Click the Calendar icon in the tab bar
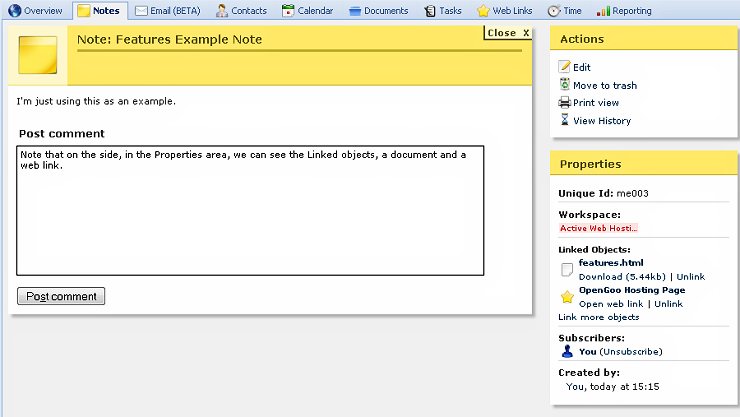Screen dimensions: 740x417 (x=288, y=10)
